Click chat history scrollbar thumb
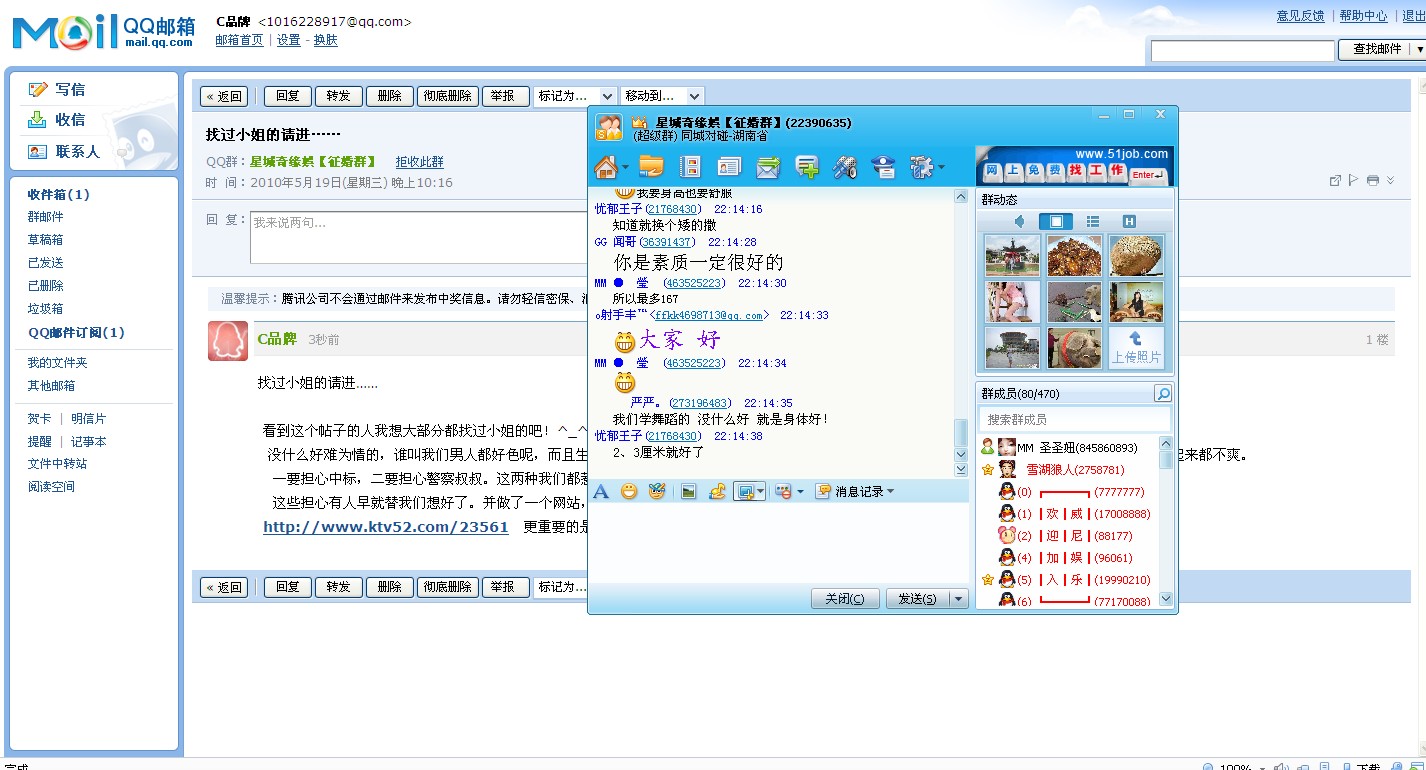This screenshot has height=770, width=1426. [961, 432]
